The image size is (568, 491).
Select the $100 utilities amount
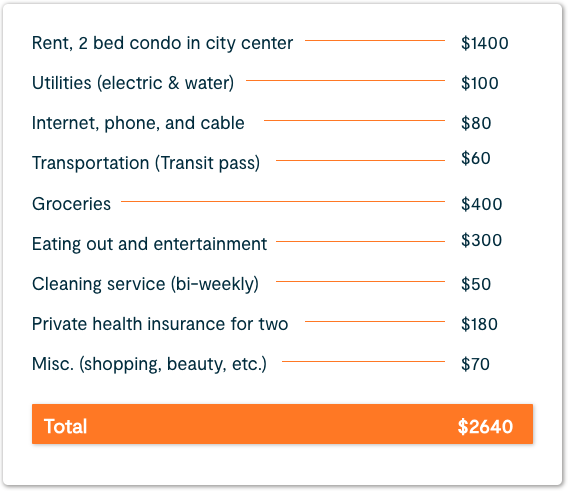480,83
